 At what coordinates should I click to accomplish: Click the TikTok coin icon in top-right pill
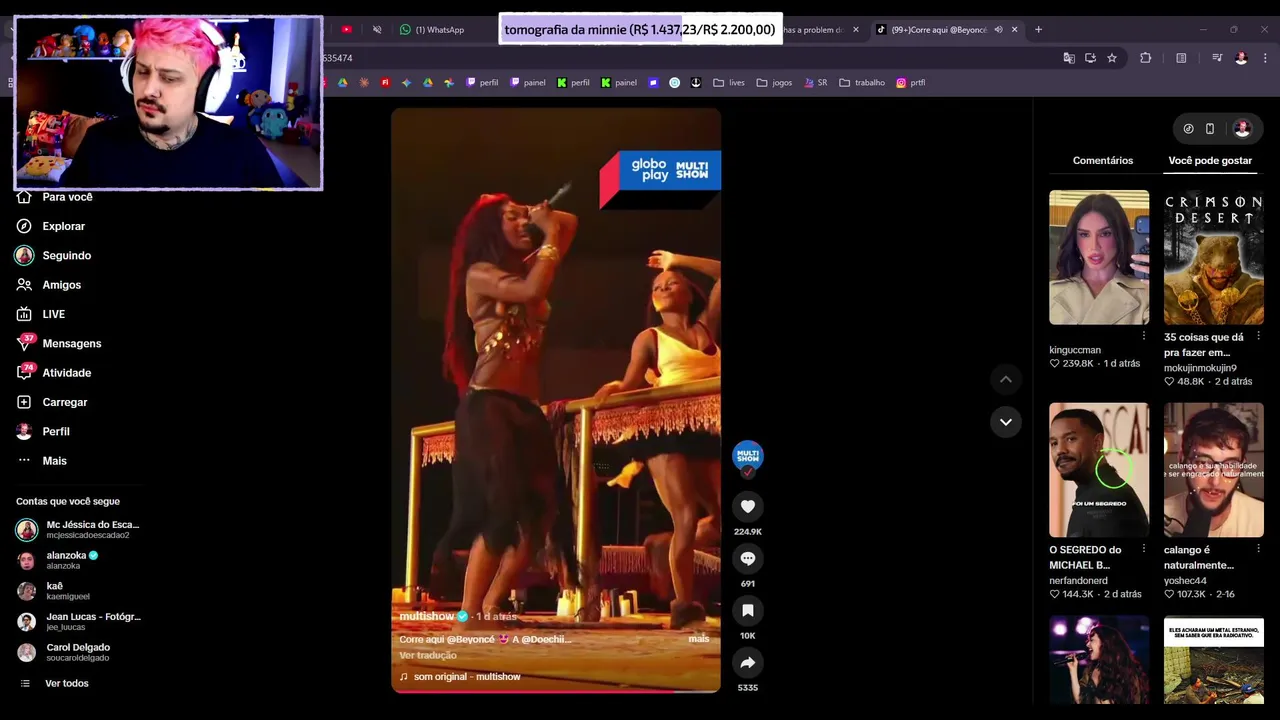pos(1188,129)
